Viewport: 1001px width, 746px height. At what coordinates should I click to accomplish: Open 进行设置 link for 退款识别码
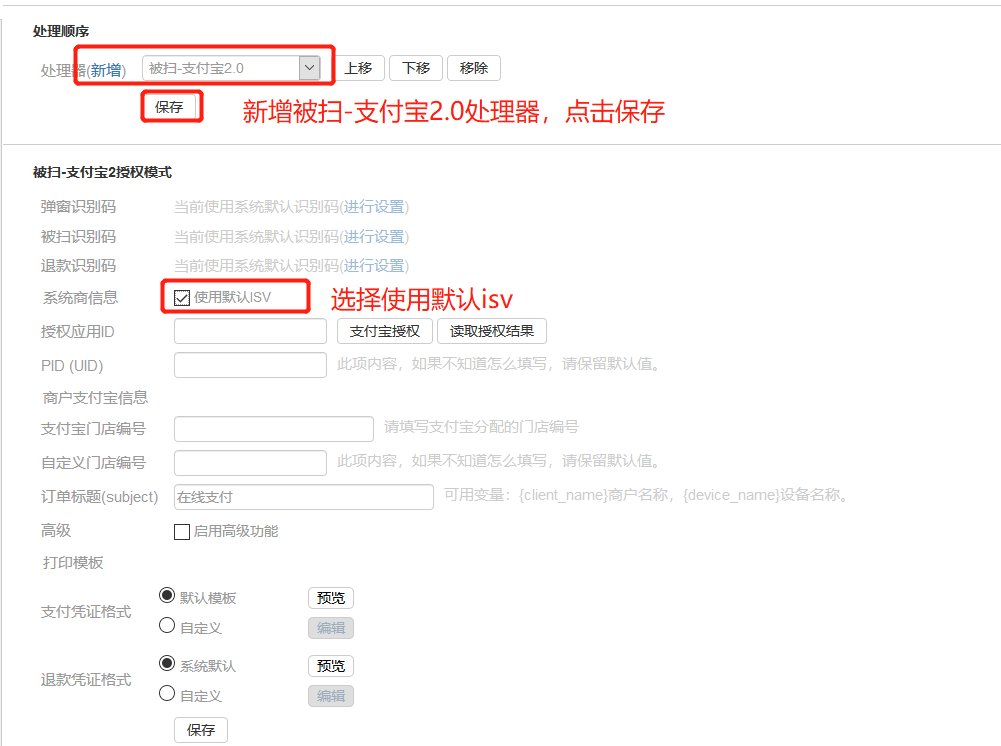[x=374, y=265]
